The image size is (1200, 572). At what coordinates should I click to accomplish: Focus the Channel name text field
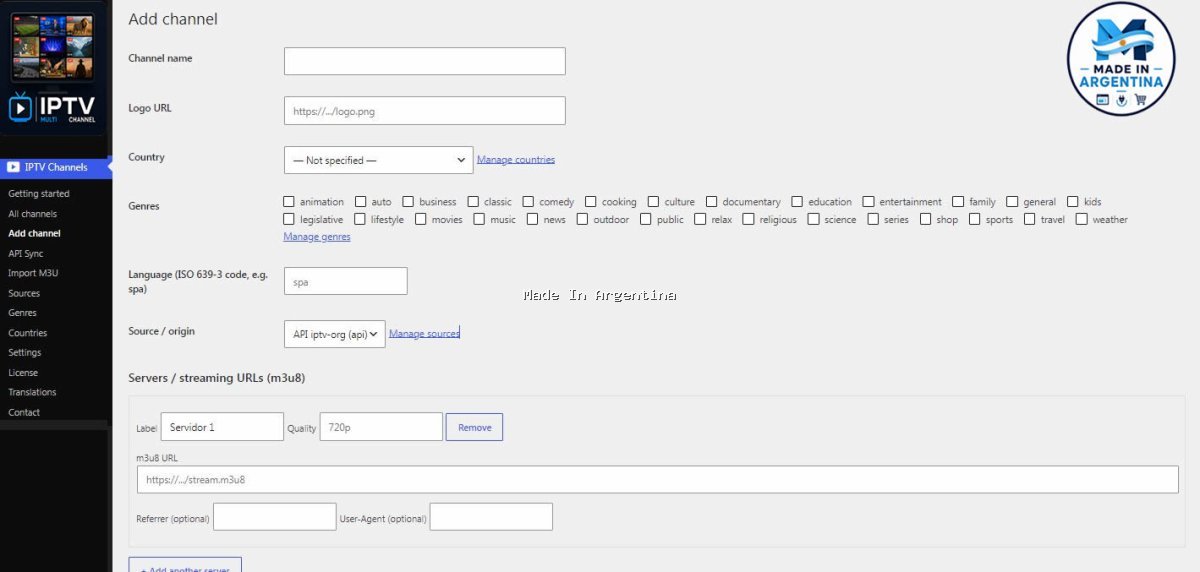point(425,61)
